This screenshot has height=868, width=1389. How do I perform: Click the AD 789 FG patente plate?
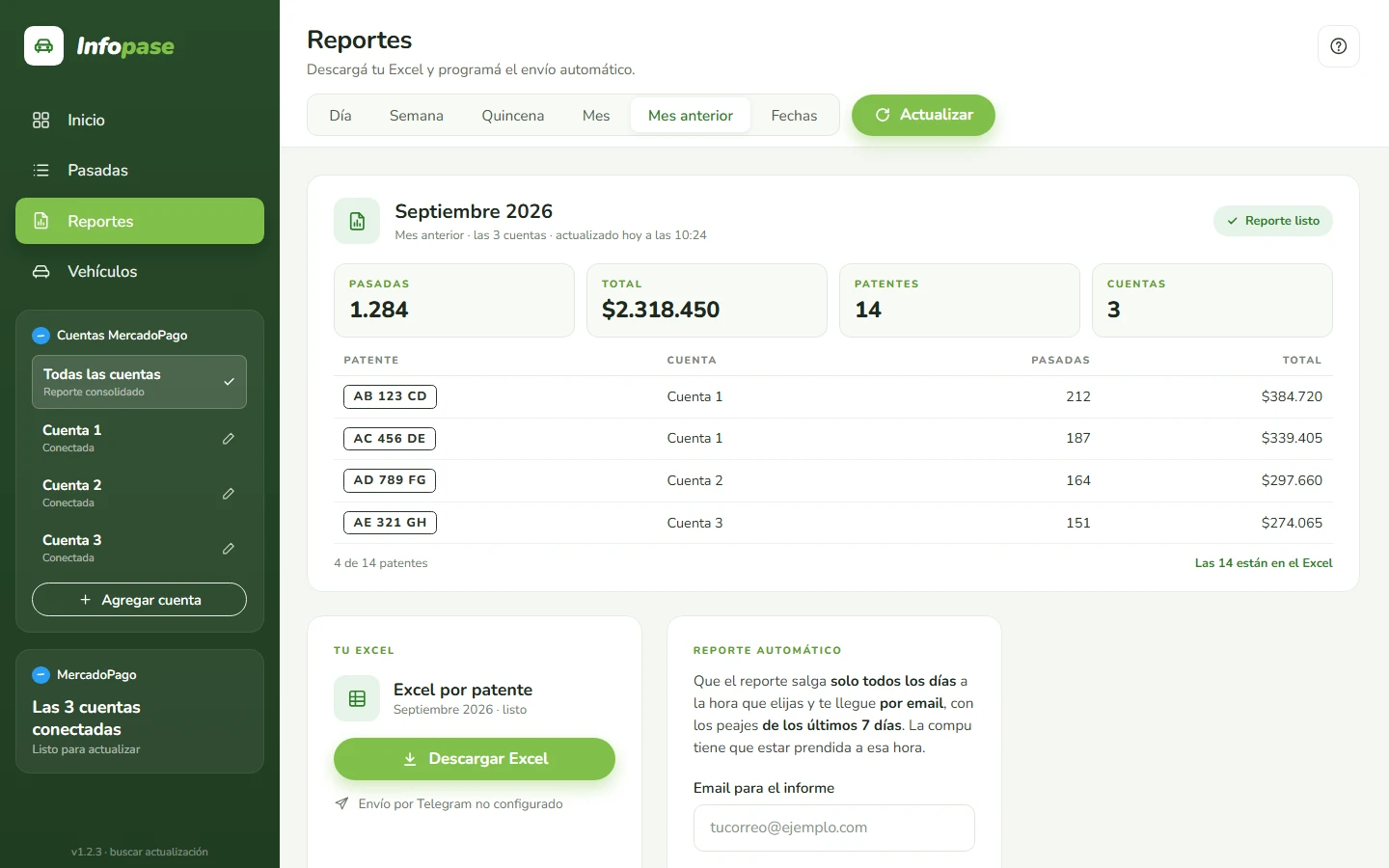(390, 480)
